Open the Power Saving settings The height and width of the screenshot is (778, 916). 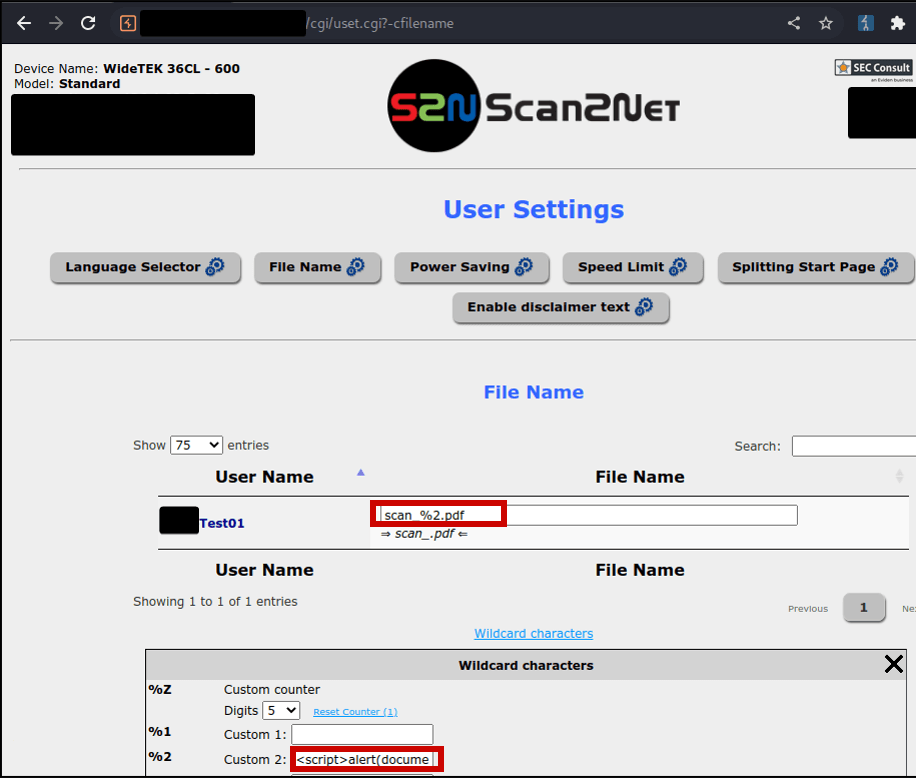[x=470, y=268]
